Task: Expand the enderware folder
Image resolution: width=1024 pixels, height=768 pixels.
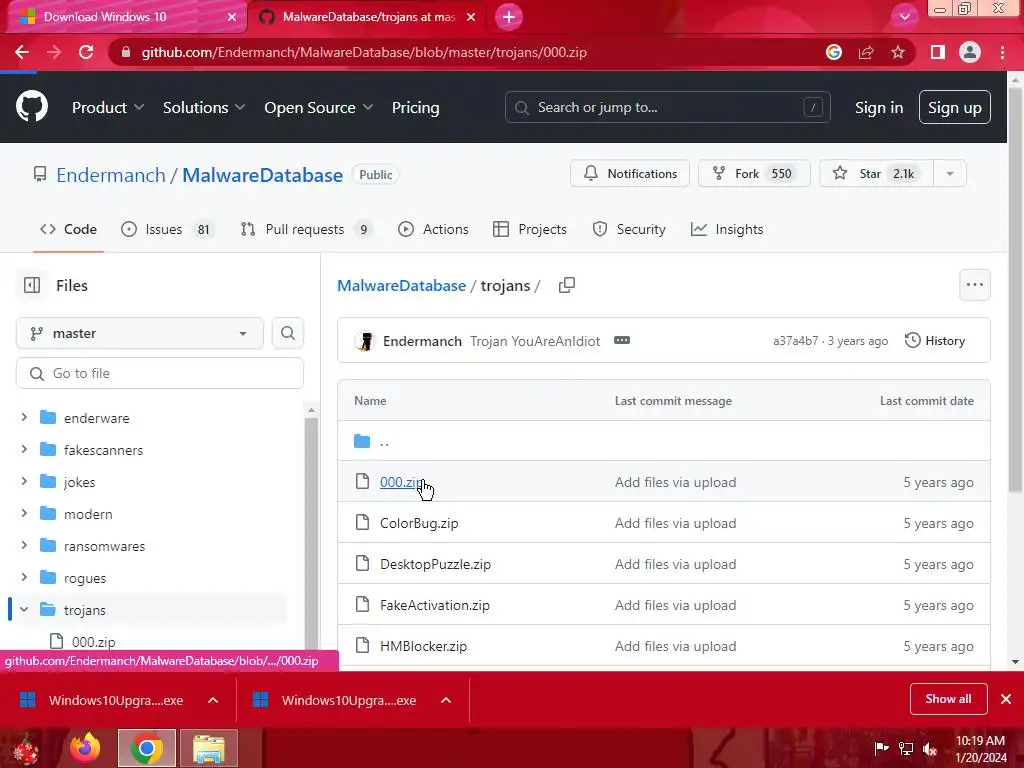Action: click(24, 417)
